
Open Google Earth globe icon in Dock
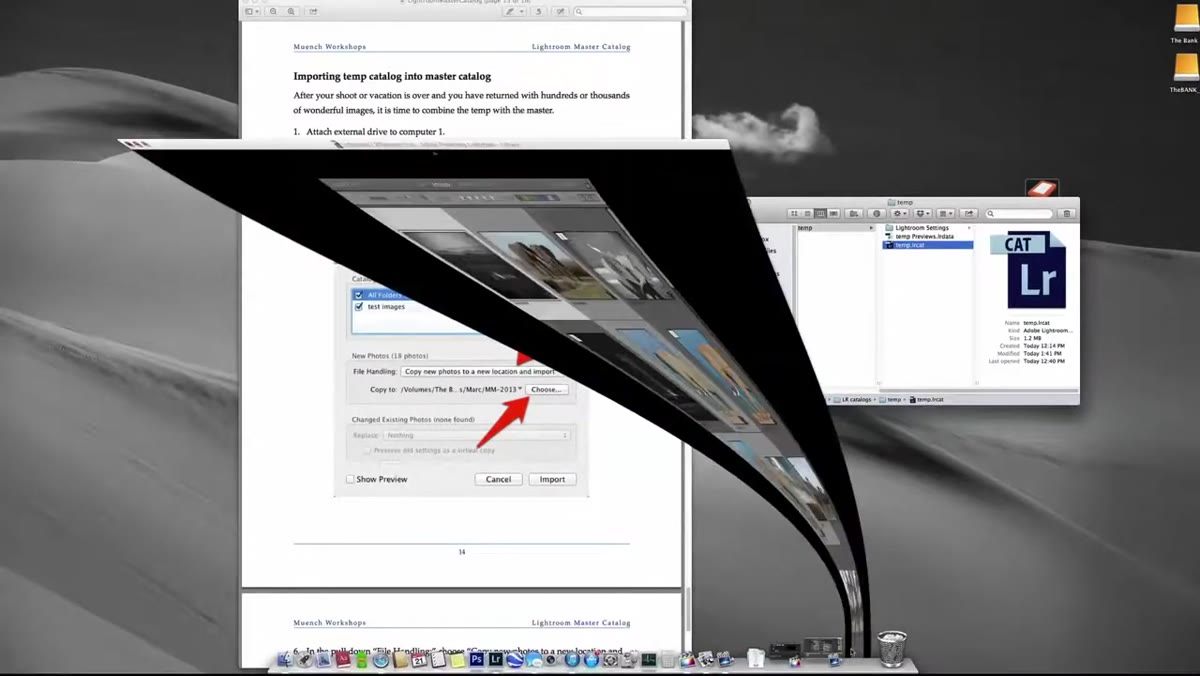[x=514, y=659]
